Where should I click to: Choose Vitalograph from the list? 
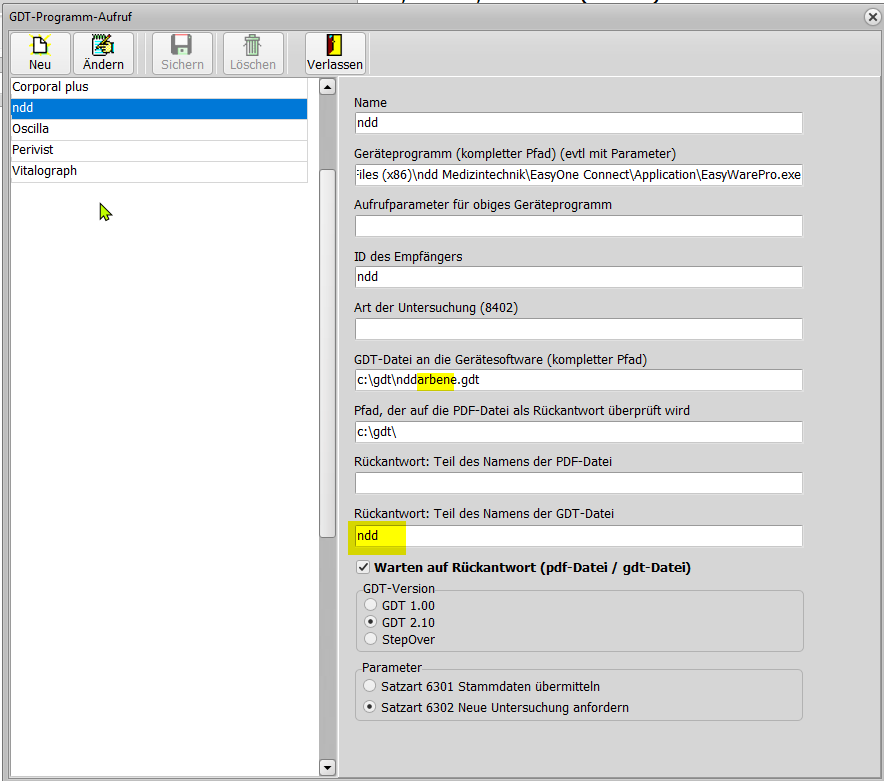click(x=158, y=171)
